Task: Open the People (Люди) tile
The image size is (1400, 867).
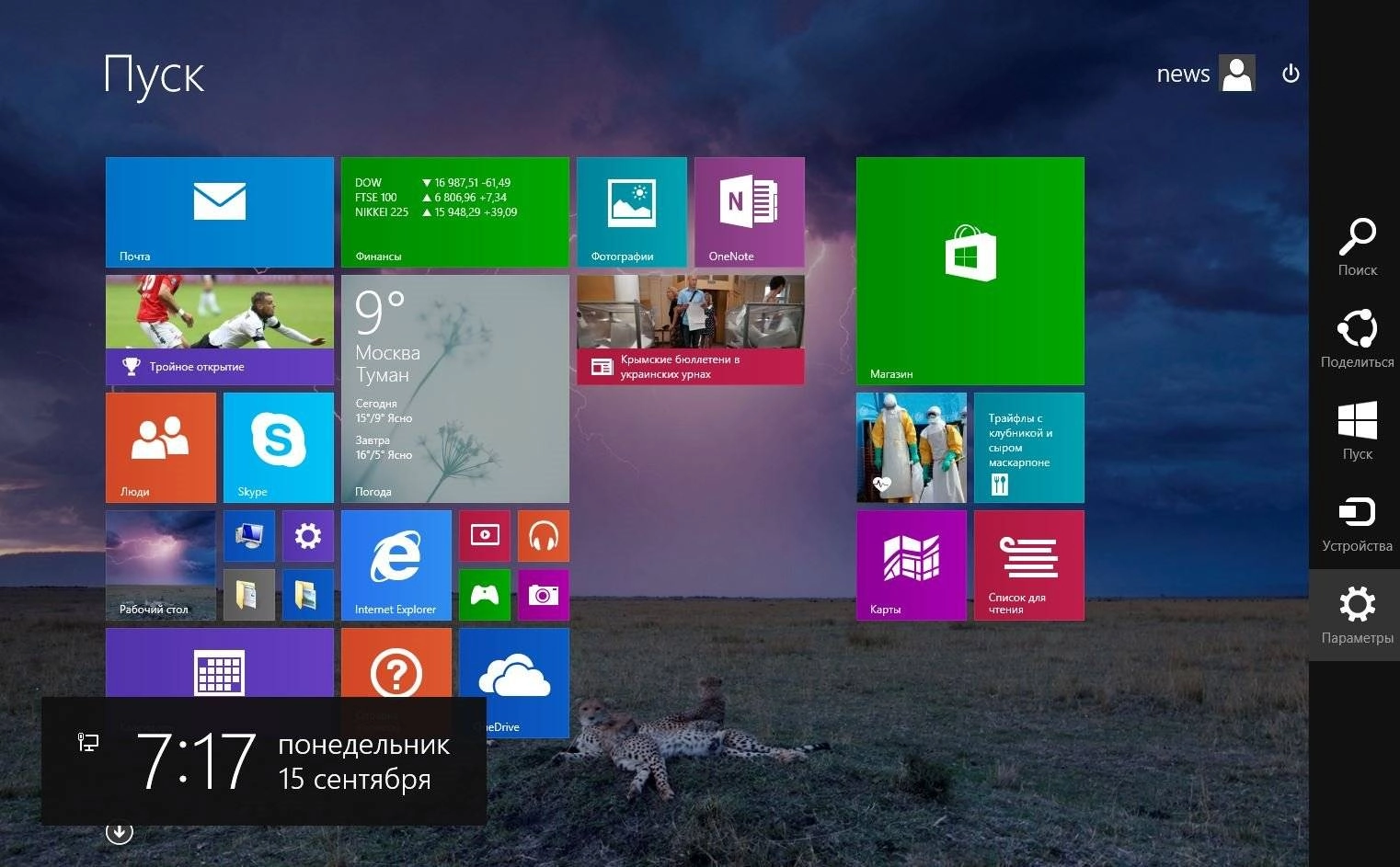Action: [x=161, y=448]
